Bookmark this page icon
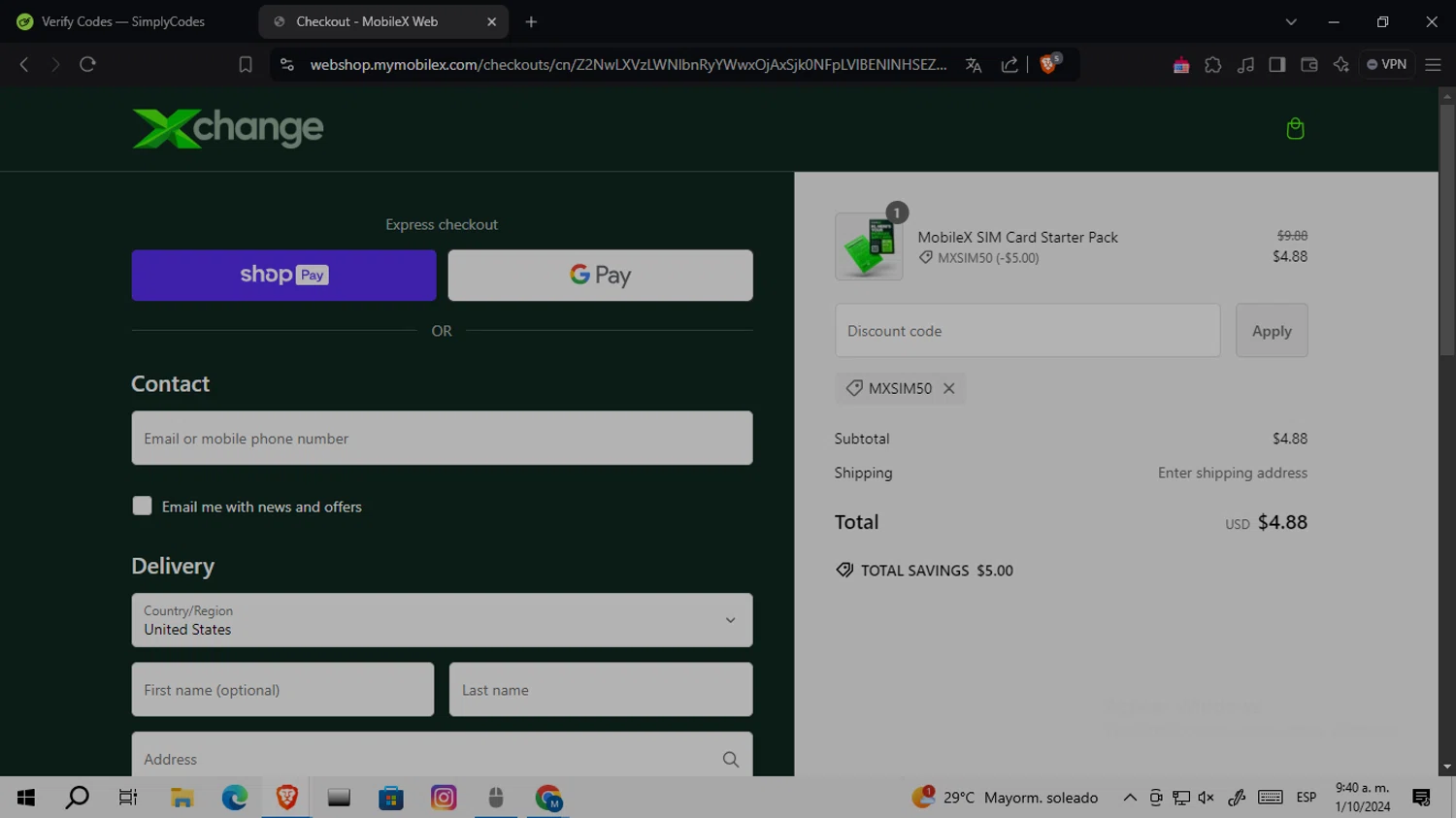The width and height of the screenshot is (1456, 818). pos(246,65)
